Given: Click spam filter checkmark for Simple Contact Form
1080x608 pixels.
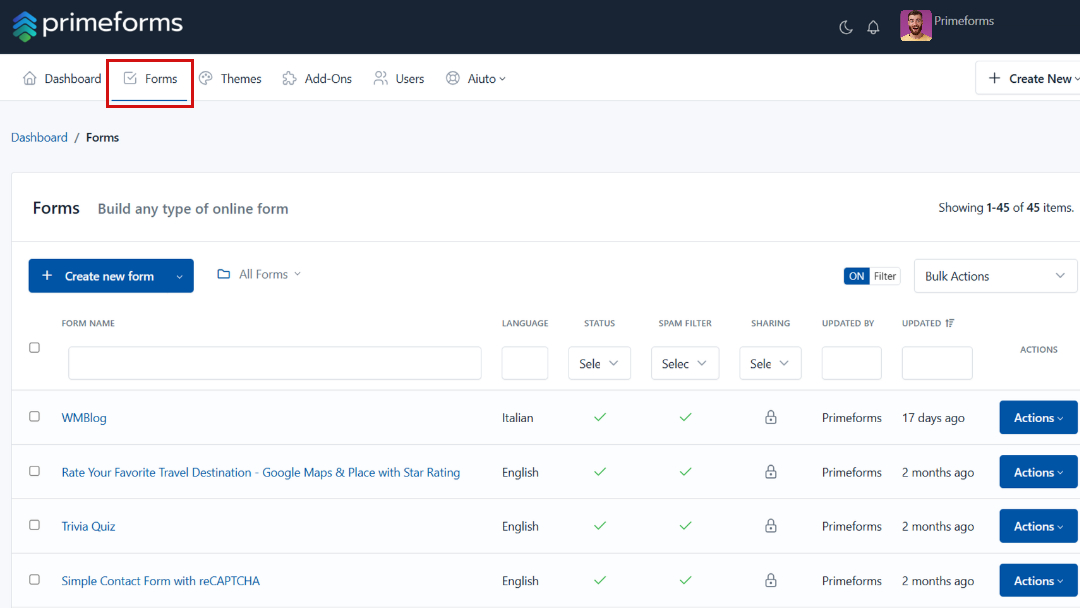Looking at the screenshot, I should 685,580.
